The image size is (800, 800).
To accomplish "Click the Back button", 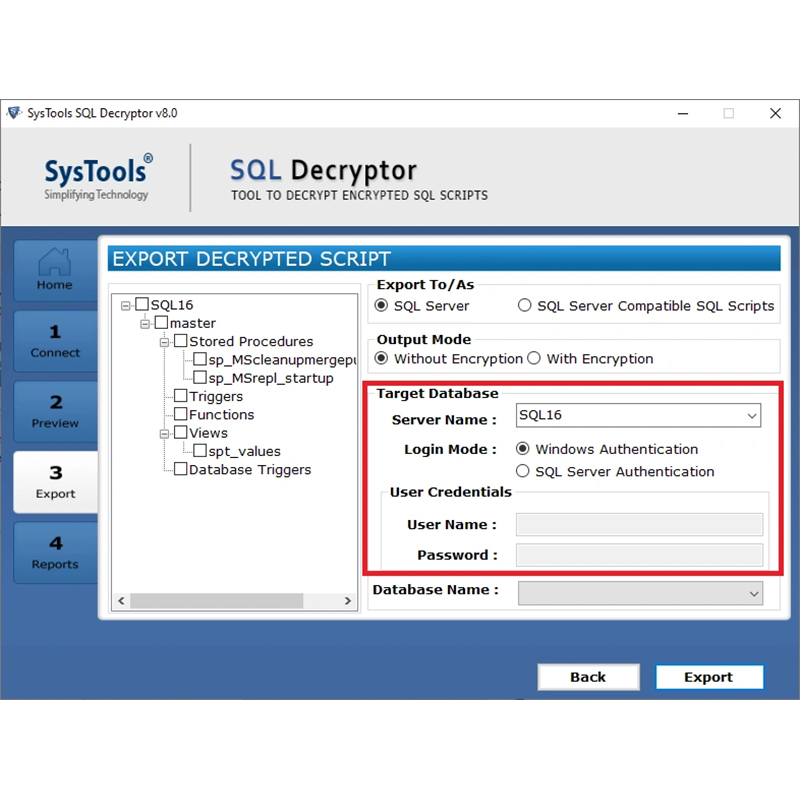I will [588, 677].
